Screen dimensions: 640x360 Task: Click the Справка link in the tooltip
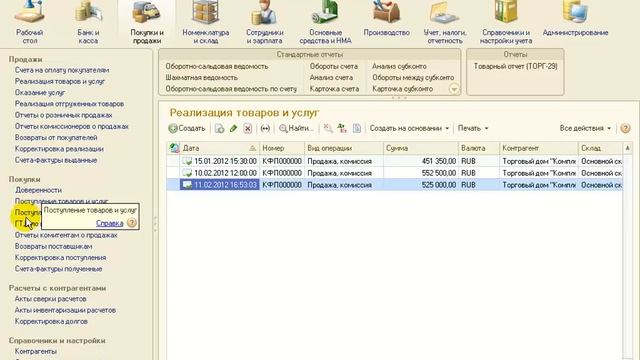click(109, 223)
